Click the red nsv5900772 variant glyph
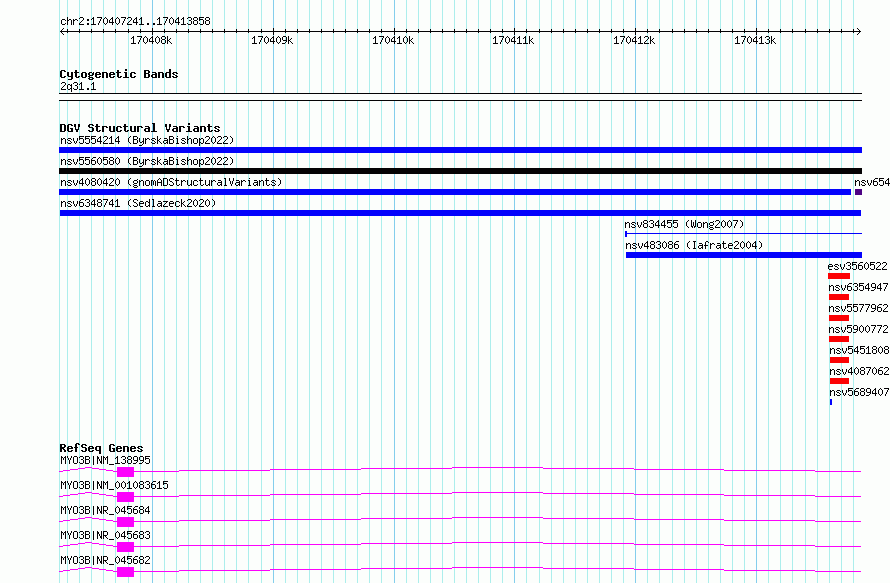 coord(839,339)
